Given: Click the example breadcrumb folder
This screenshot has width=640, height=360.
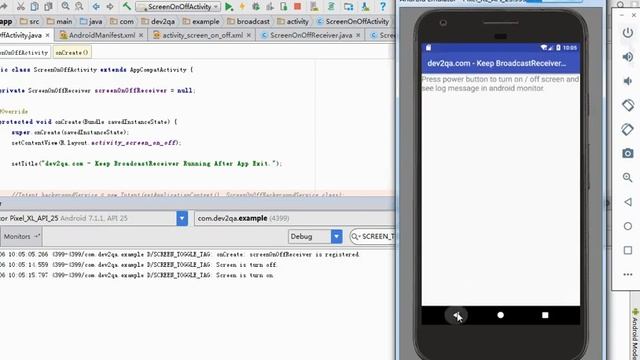Looking at the screenshot, I should 200,21.
